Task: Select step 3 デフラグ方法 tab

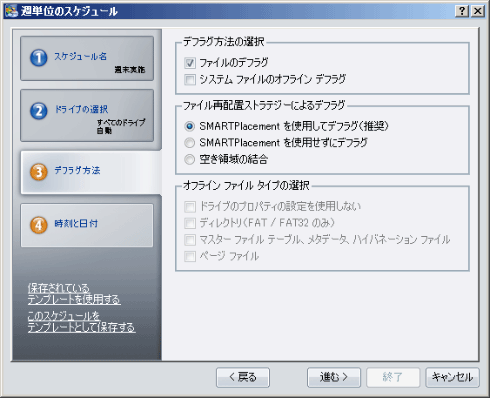Action: pos(91,172)
